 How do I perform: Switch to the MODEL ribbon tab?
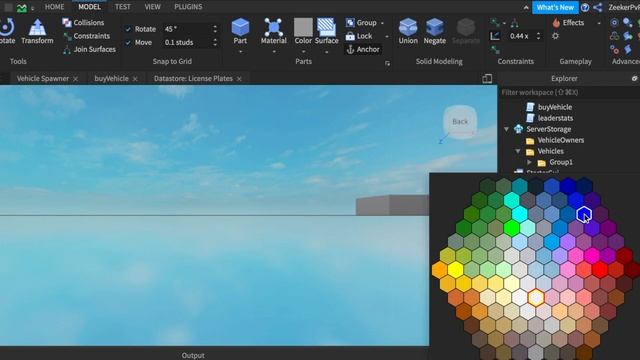(89, 7)
